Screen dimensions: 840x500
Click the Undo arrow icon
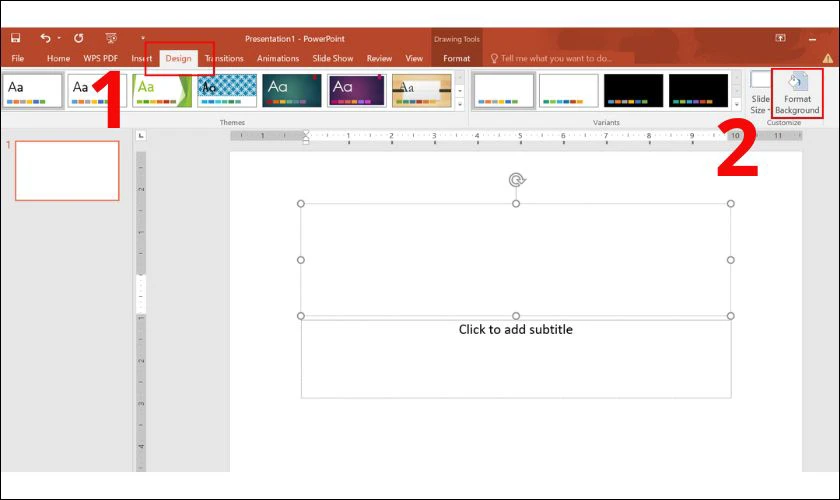(x=45, y=38)
